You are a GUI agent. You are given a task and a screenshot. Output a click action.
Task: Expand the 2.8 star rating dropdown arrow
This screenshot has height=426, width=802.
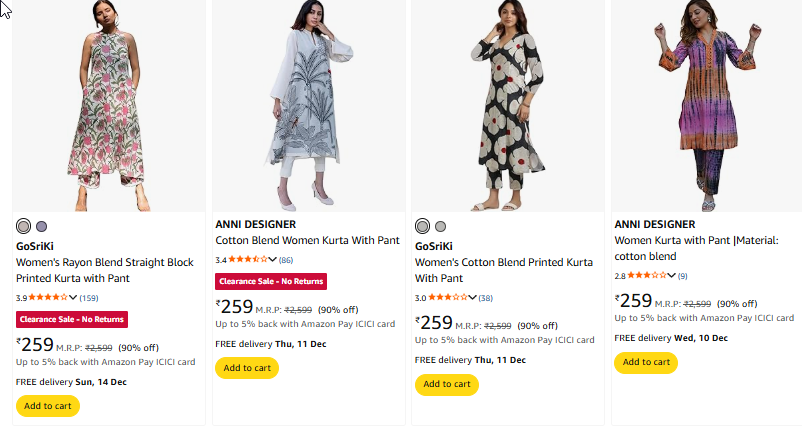[671, 276]
